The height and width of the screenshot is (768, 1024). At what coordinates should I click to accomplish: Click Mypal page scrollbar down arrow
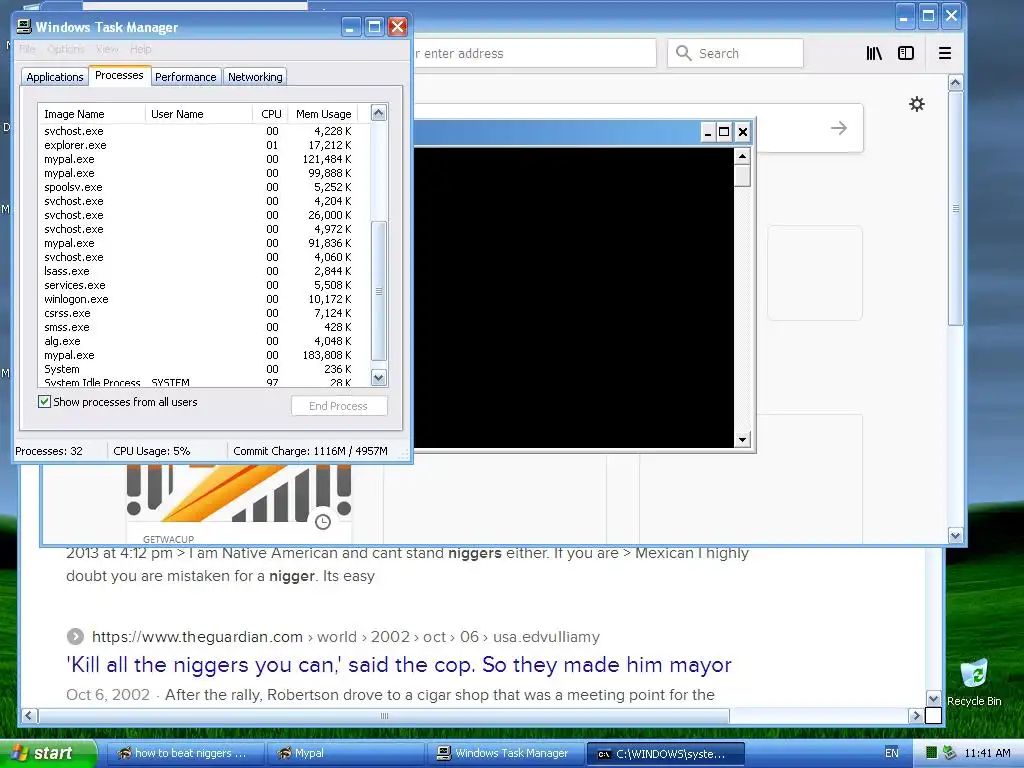pos(955,536)
